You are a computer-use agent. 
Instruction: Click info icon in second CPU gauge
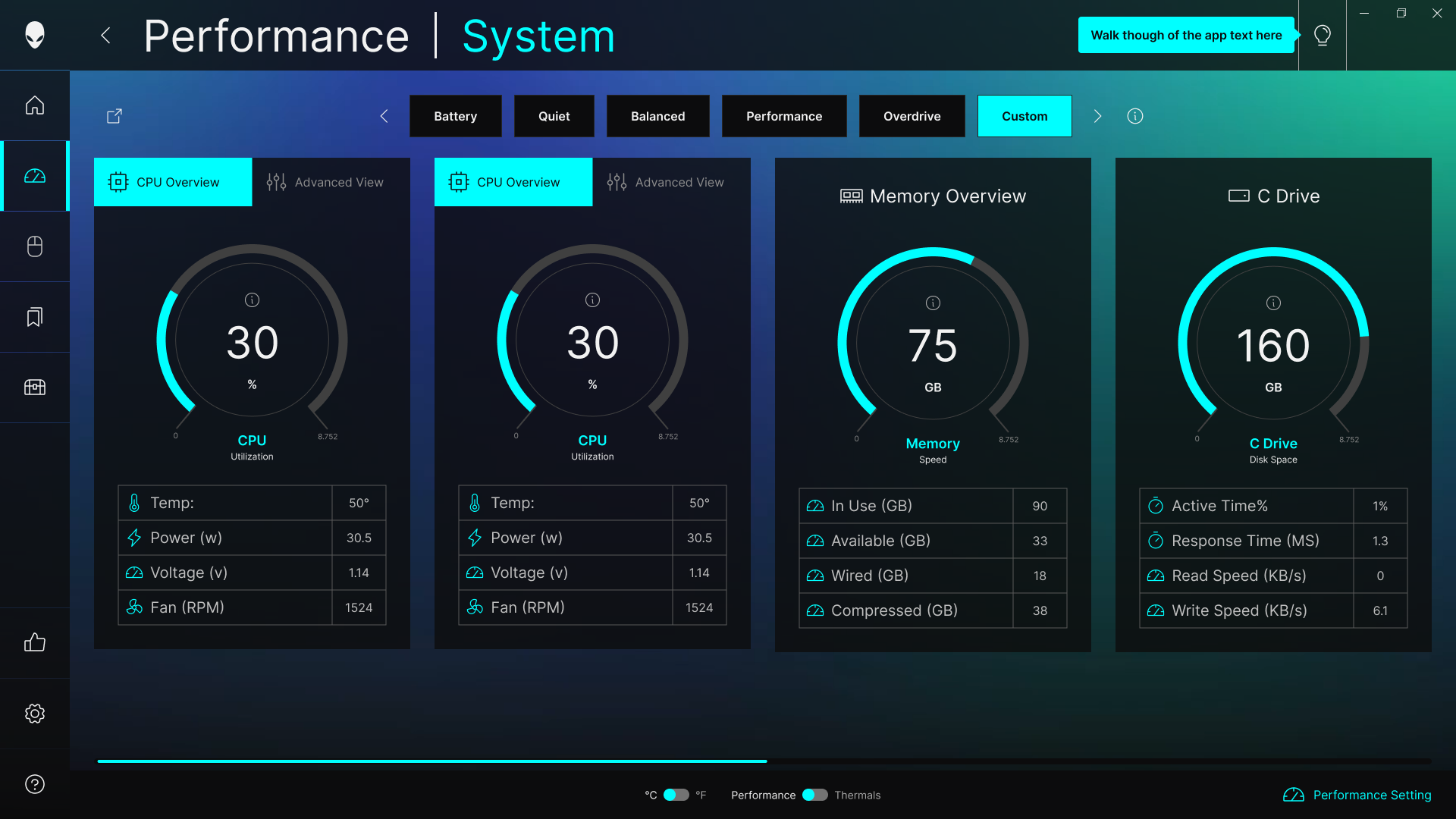592,300
